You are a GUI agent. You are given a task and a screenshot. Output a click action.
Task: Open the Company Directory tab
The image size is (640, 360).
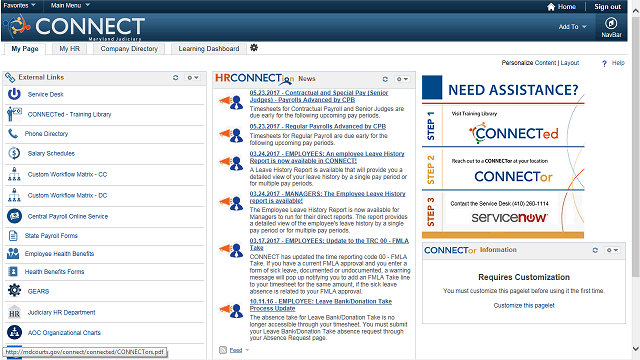[x=129, y=49]
